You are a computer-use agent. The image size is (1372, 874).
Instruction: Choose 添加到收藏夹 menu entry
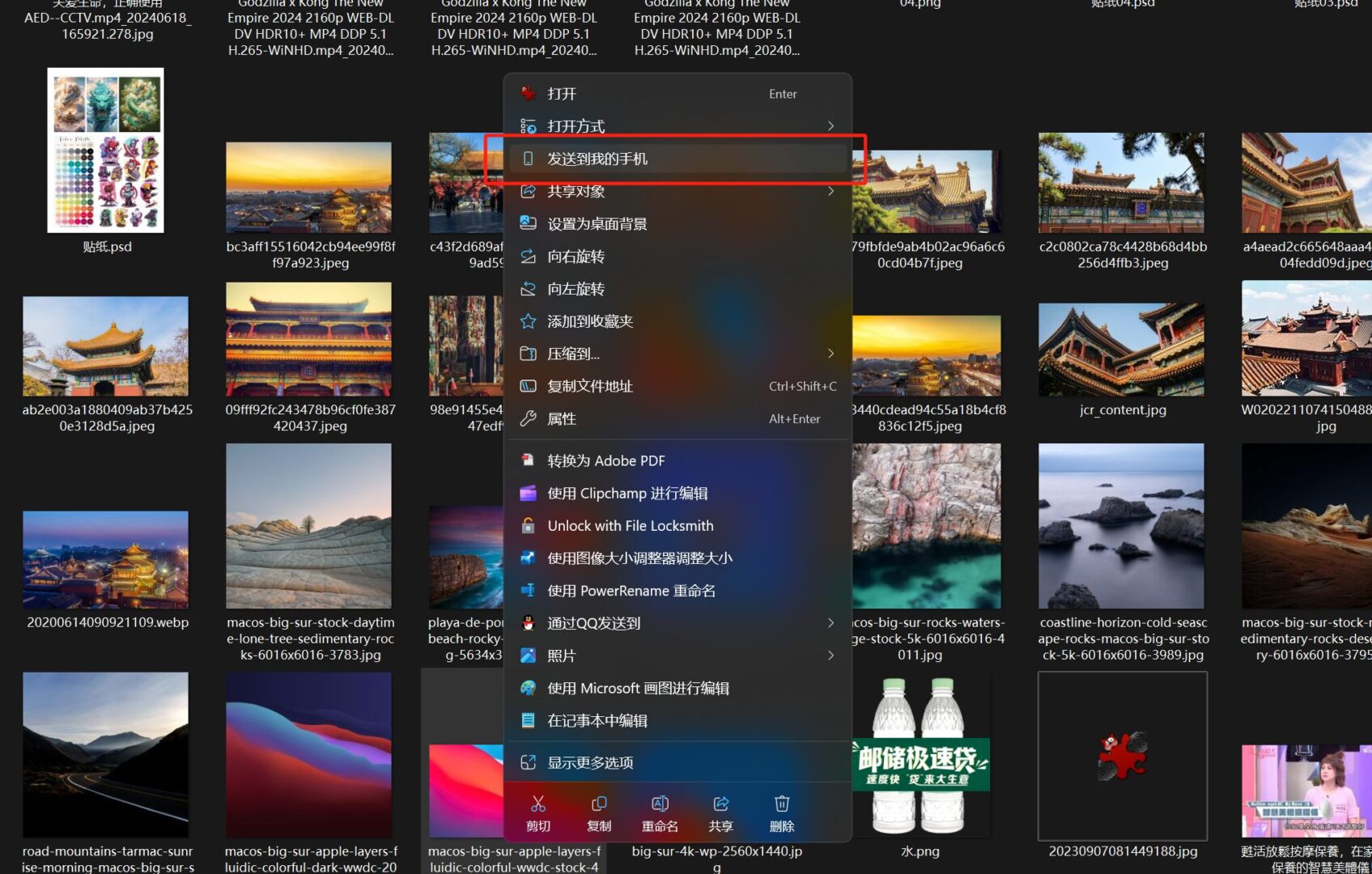click(x=678, y=321)
